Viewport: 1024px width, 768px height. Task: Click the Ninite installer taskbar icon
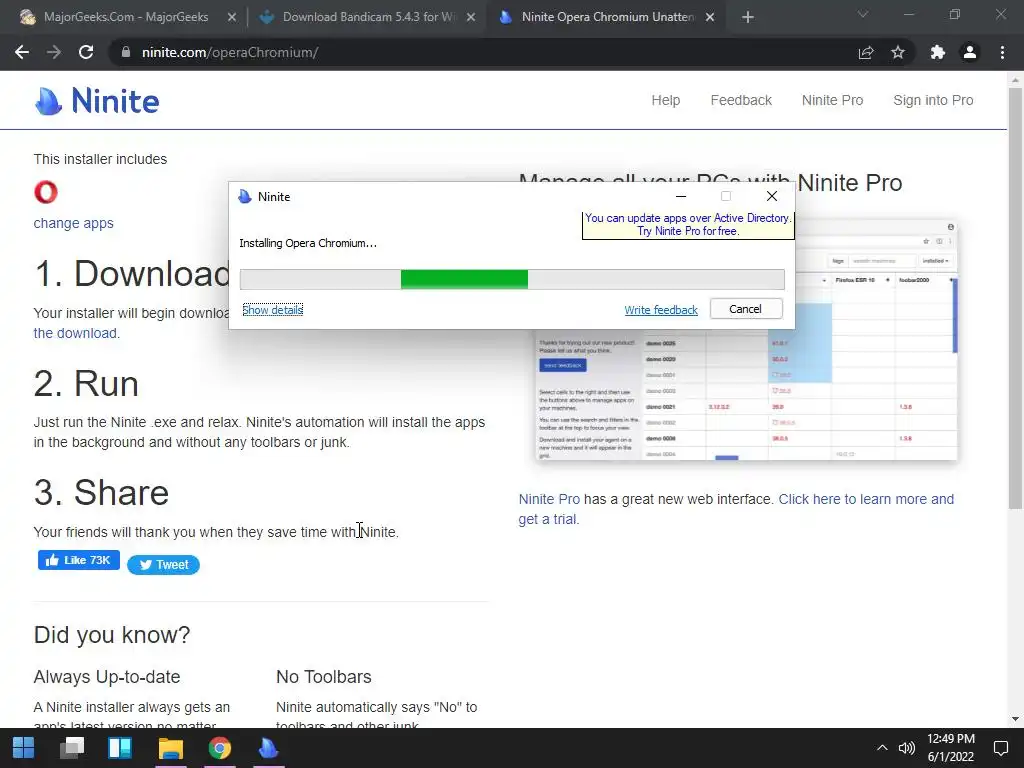tap(268, 748)
